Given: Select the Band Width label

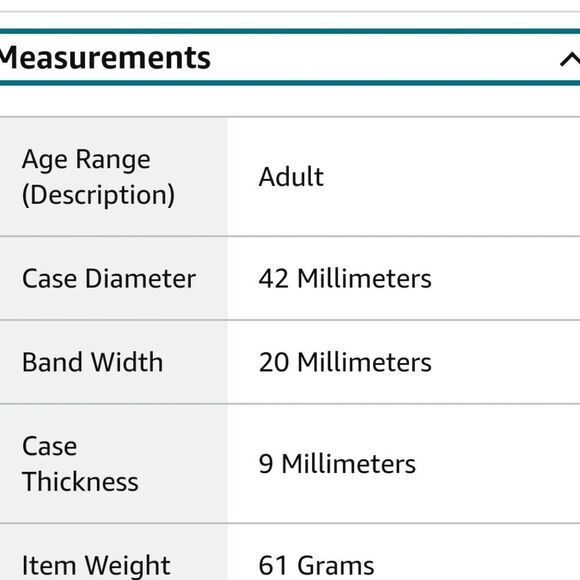Looking at the screenshot, I should (x=92, y=362).
